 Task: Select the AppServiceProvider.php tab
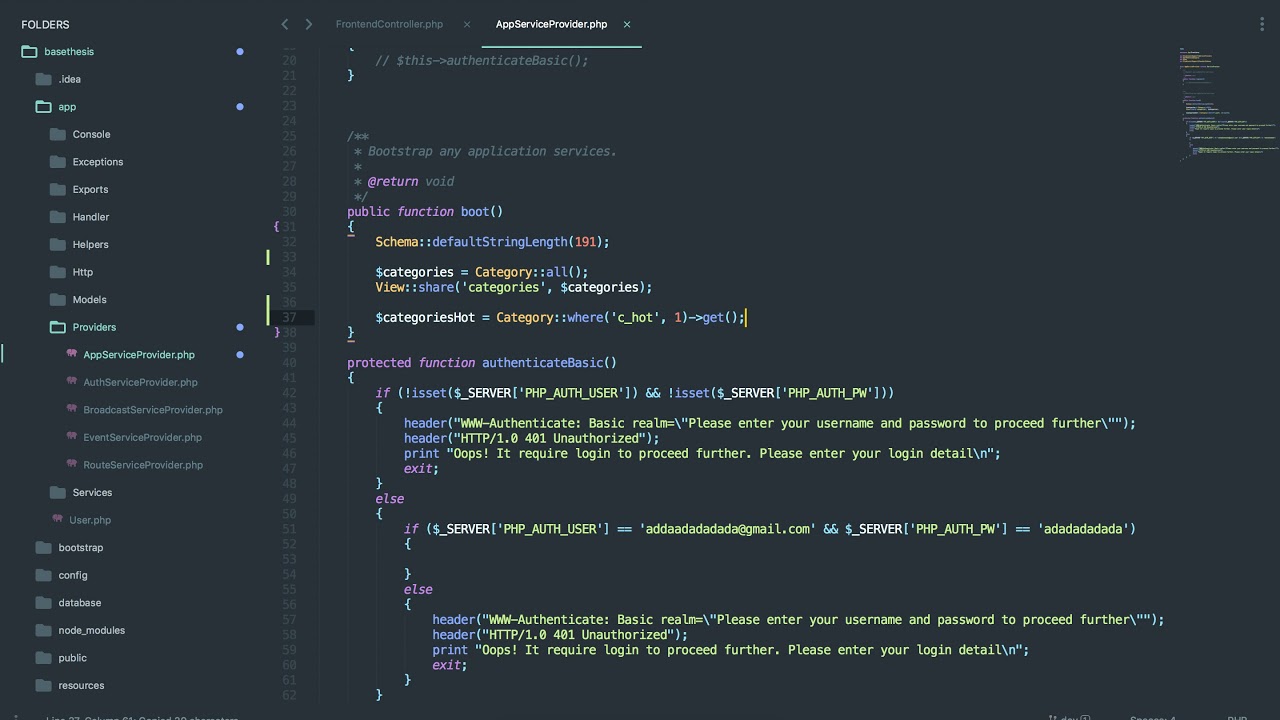[x=551, y=24]
